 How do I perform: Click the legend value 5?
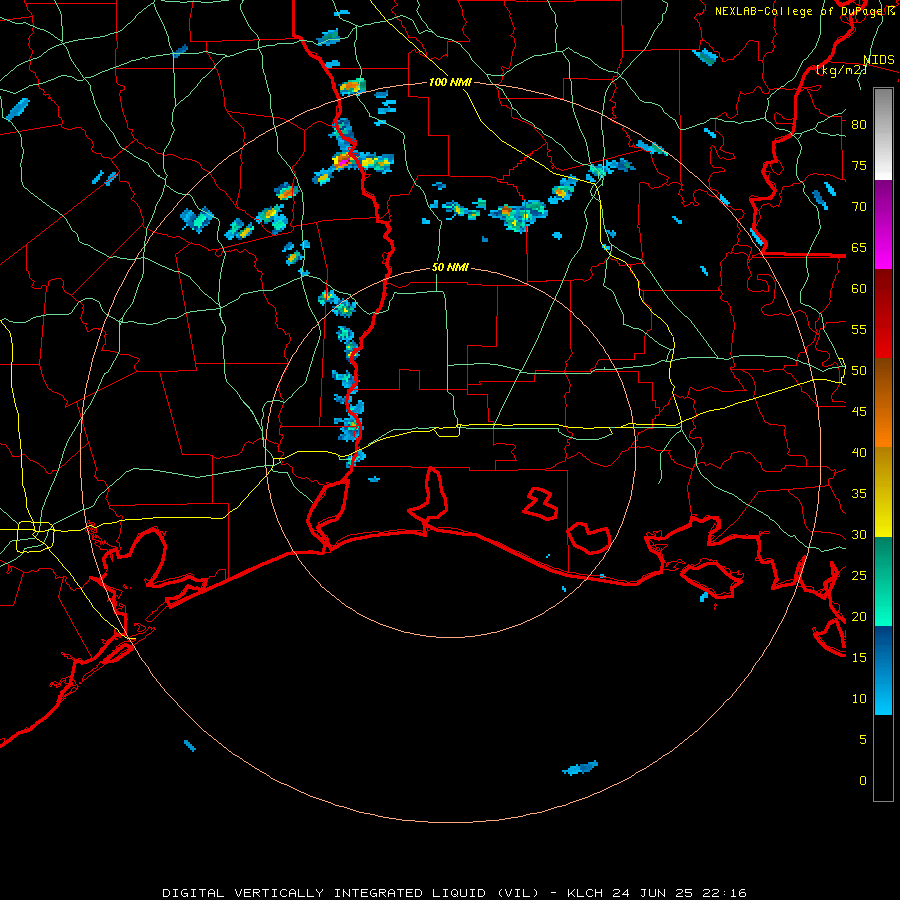click(x=863, y=740)
